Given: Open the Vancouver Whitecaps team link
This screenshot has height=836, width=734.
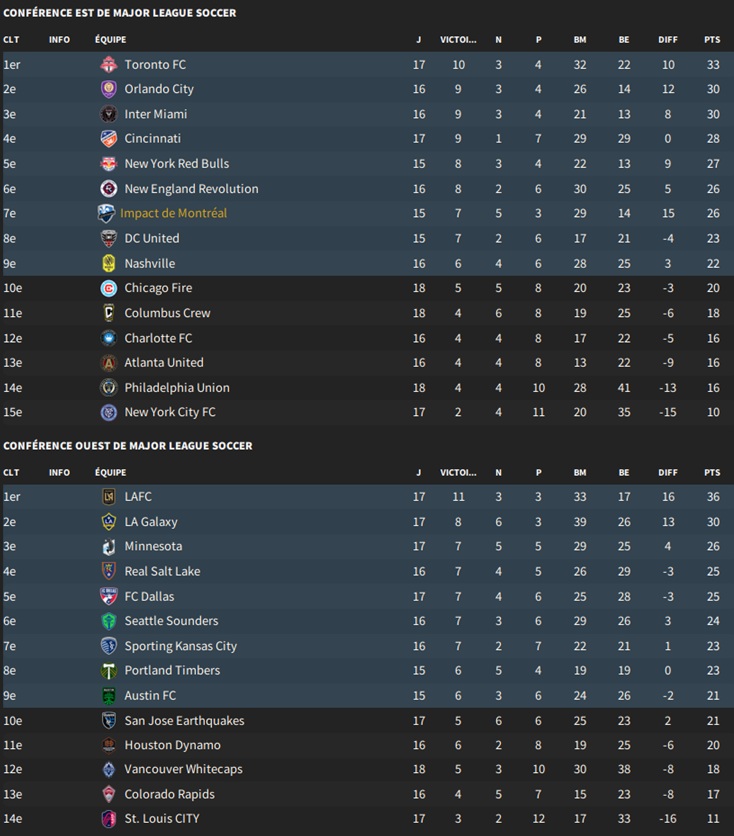Looking at the screenshot, I should (183, 770).
